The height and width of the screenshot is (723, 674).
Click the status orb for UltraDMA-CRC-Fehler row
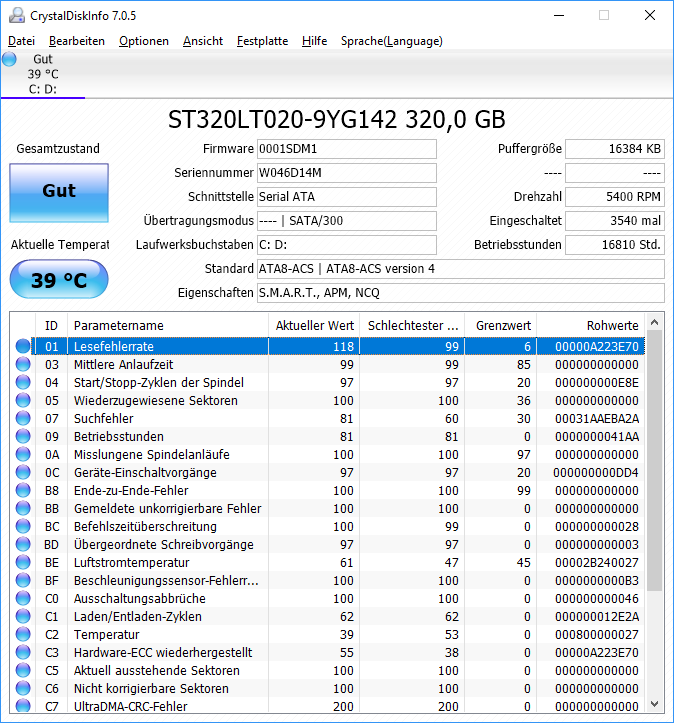click(x=23, y=705)
